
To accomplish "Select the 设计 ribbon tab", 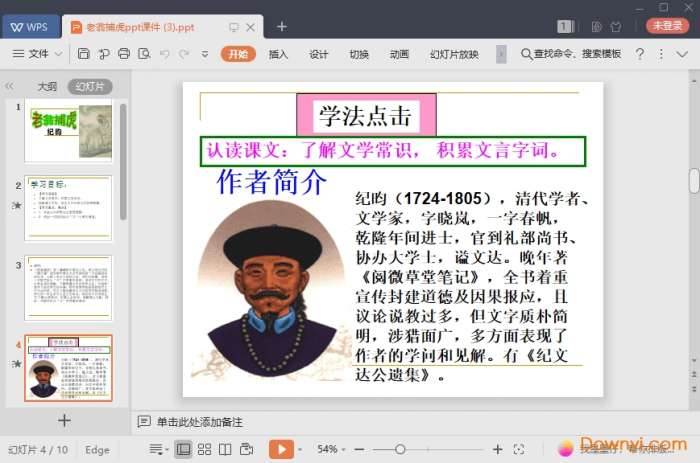I will 318,54.
